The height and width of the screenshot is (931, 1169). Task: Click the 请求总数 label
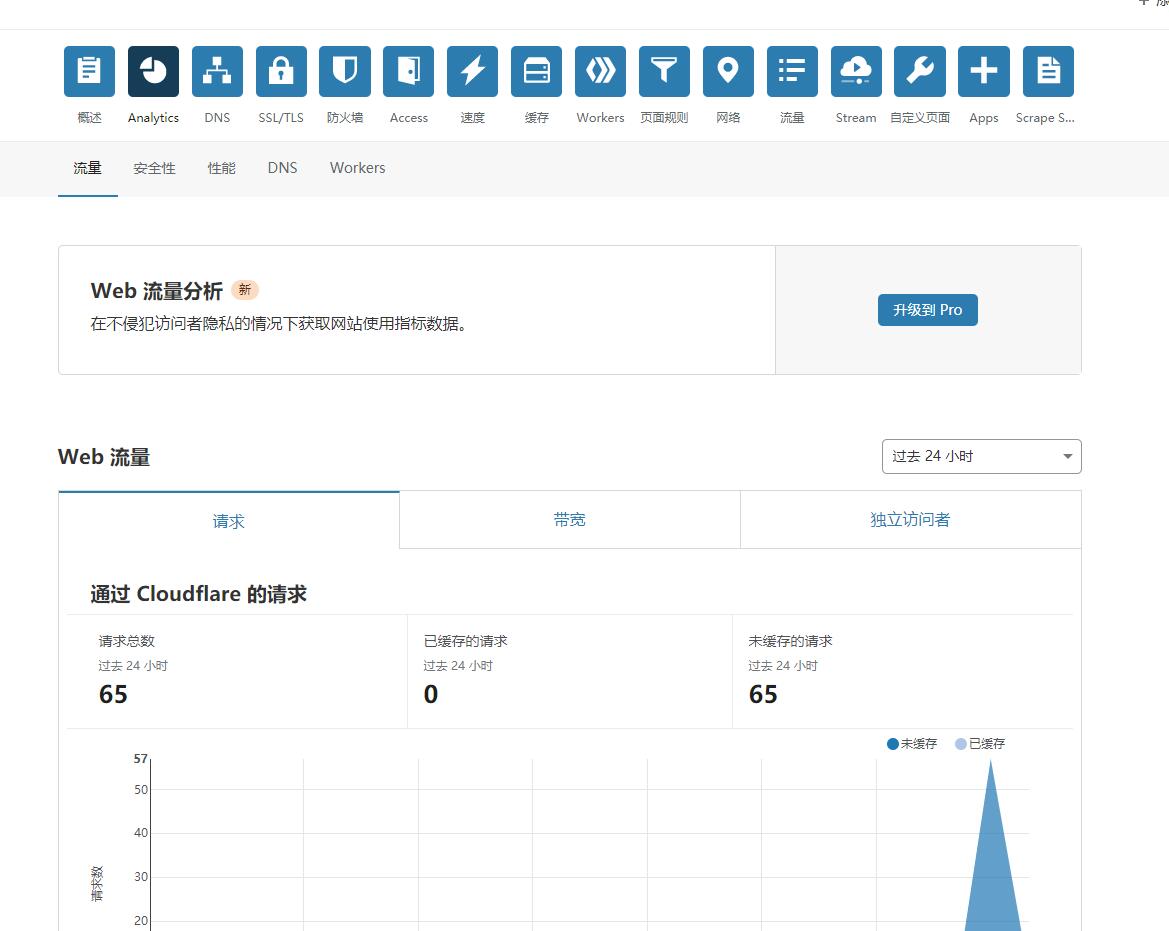127,641
